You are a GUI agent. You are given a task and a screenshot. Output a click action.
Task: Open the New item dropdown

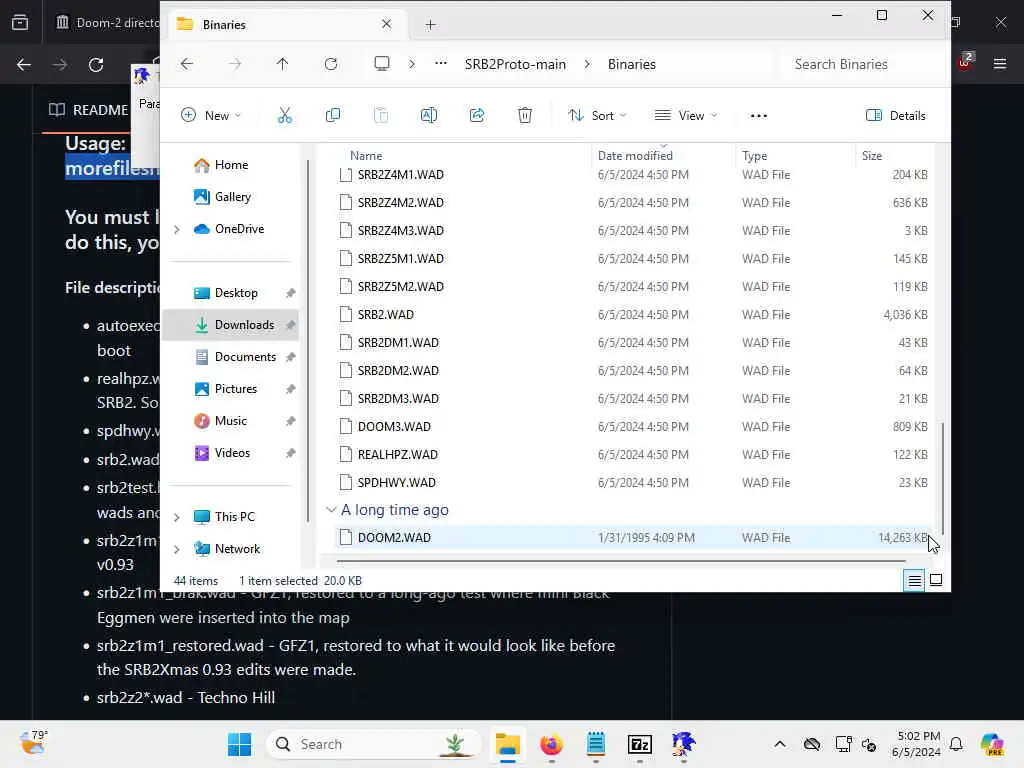[x=211, y=116]
